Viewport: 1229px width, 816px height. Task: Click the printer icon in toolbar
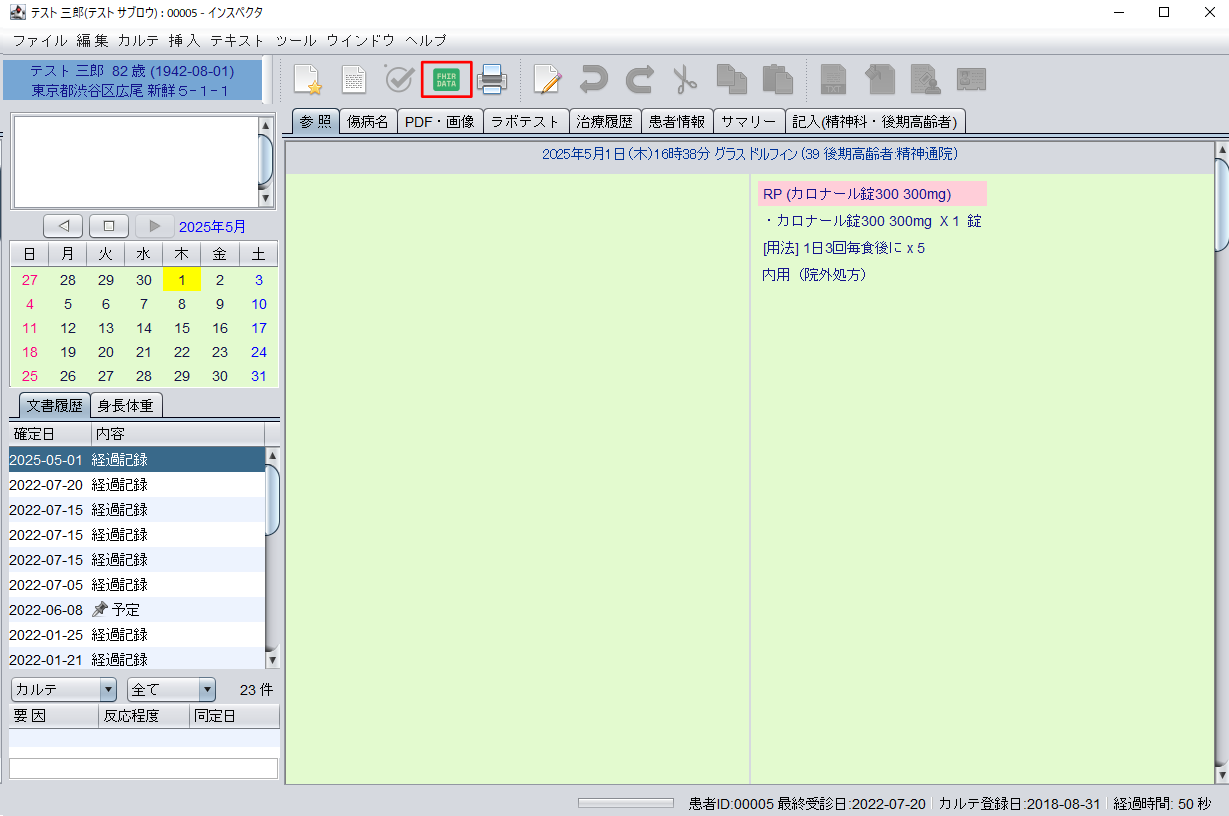(492, 79)
